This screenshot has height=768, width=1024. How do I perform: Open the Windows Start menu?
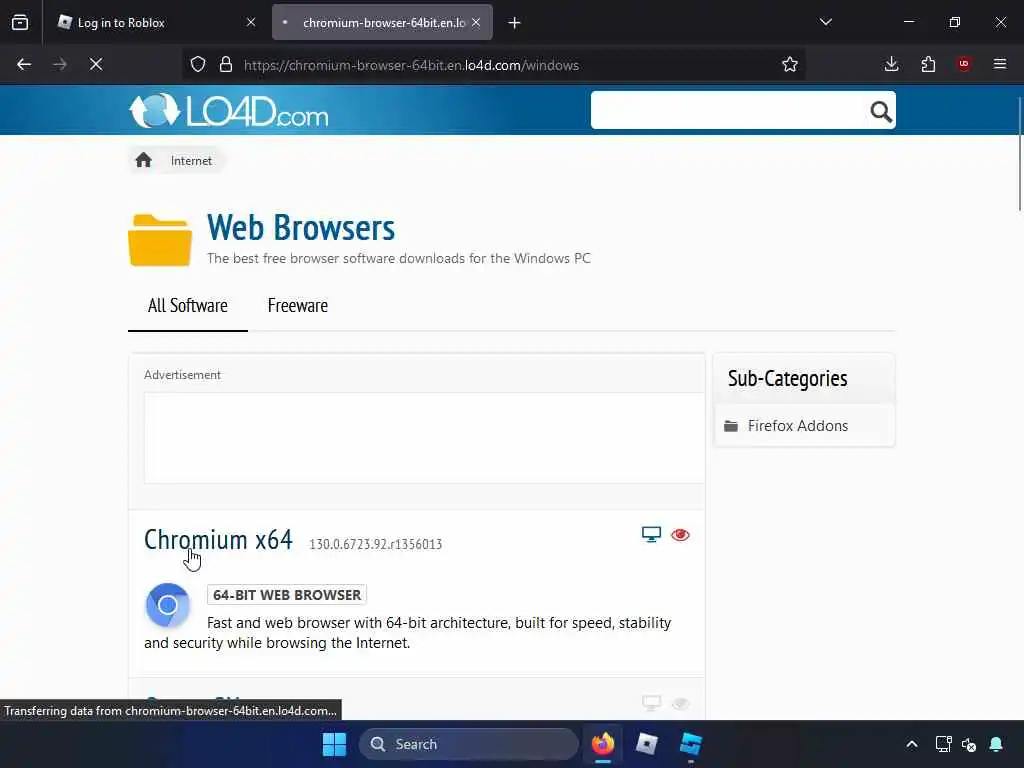pyautogui.click(x=334, y=744)
